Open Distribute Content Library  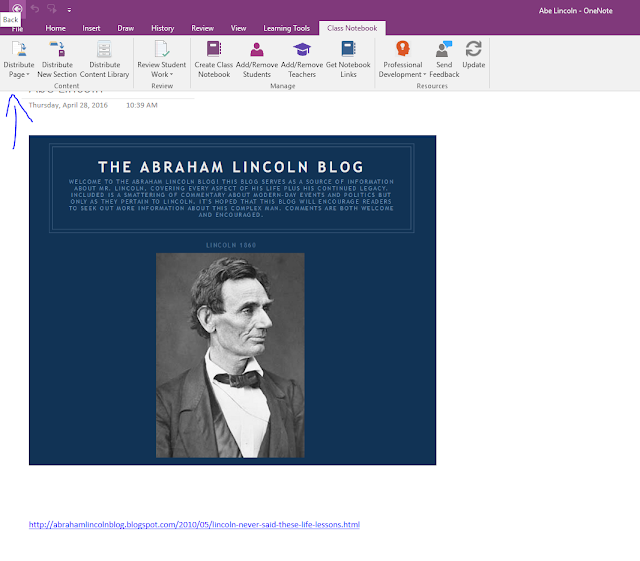pos(104,59)
